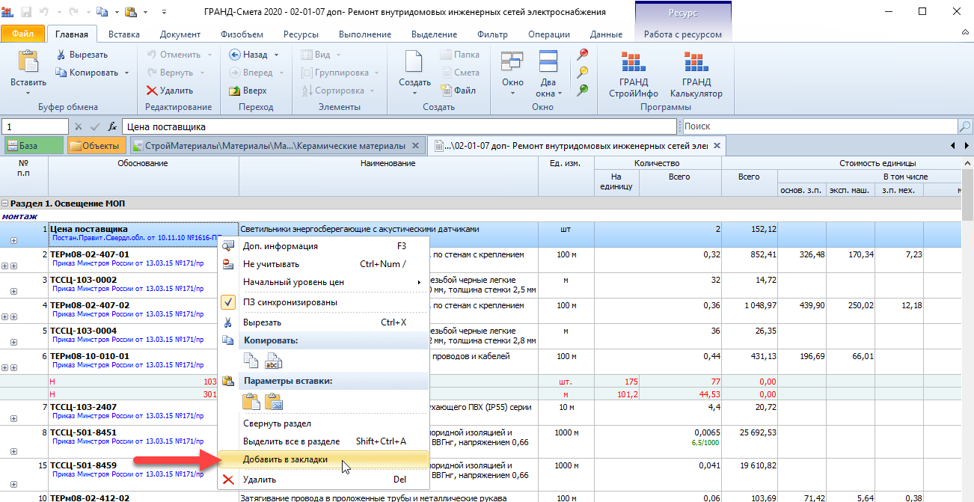
Task: Click the yellow pin bookmark icon
Action: tap(583, 72)
